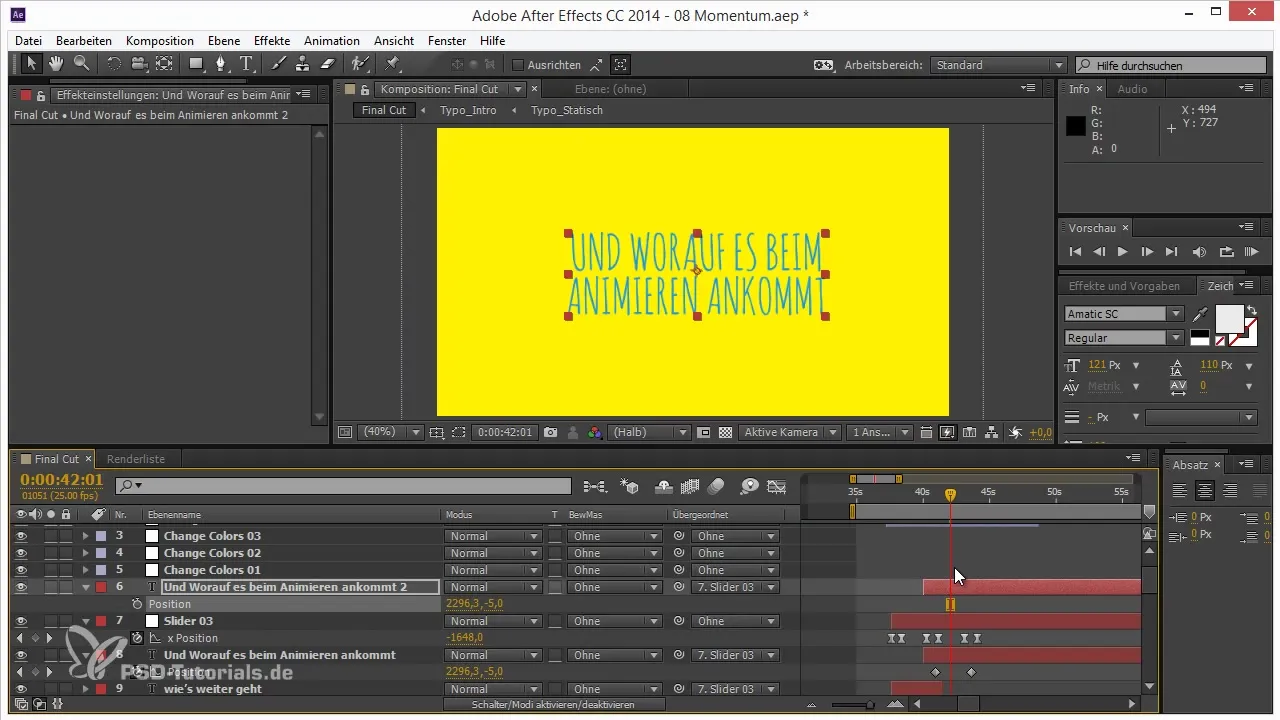Open the 40% magnification dropdown

[390, 433]
